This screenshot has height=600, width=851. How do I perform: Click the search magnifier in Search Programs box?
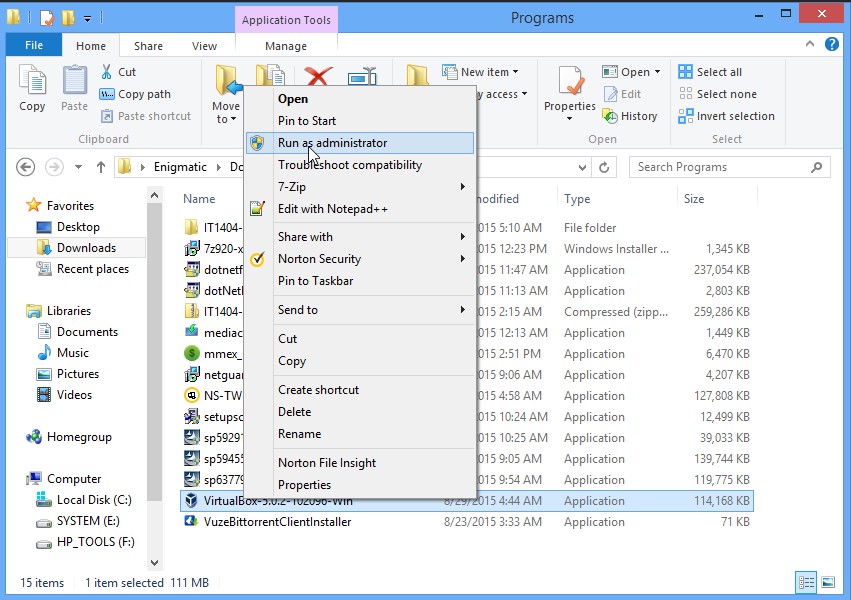pos(814,167)
